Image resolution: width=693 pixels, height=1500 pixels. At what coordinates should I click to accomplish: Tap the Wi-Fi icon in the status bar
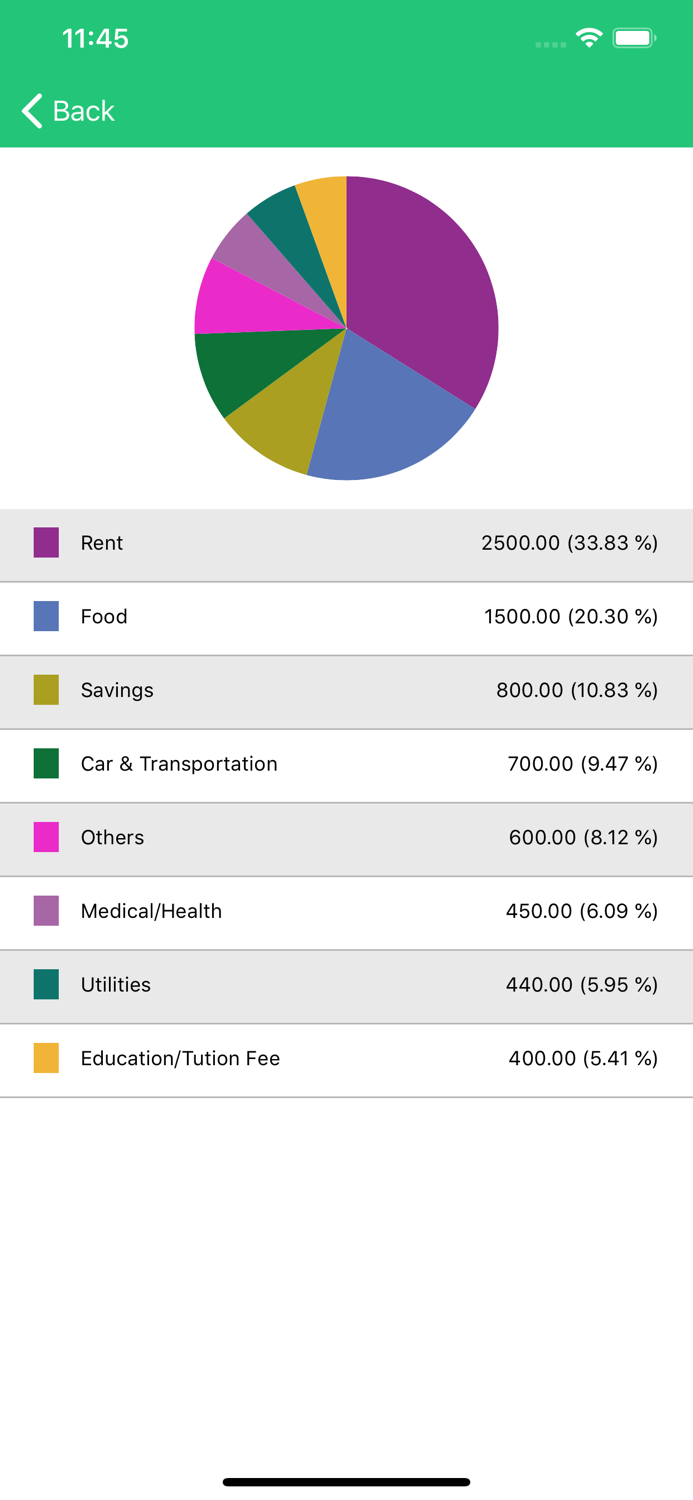pos(589,36)
